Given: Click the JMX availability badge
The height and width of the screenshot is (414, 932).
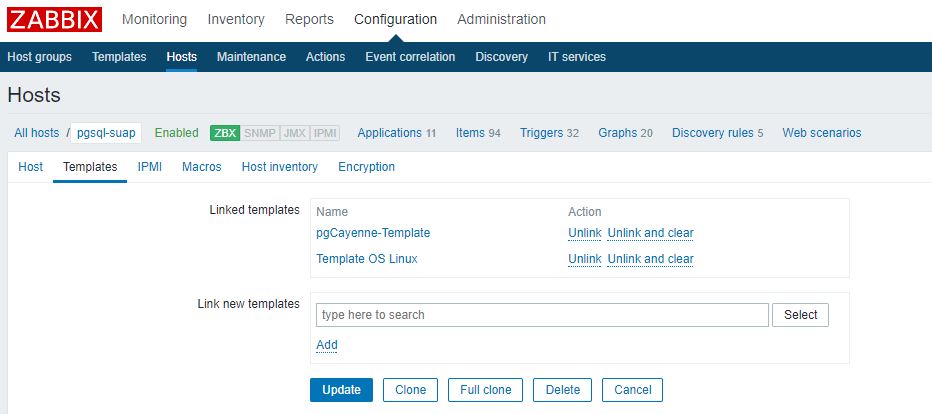Looking at the screenshot, I should point(294,133).
